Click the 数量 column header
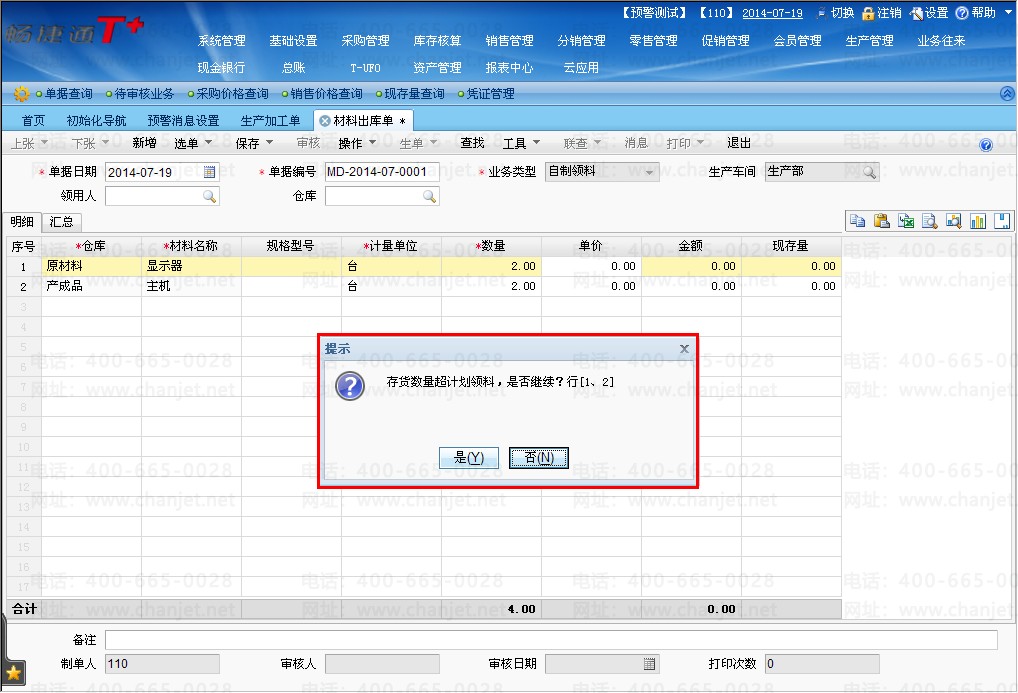 pyautogui.click(x=491, y=246)
